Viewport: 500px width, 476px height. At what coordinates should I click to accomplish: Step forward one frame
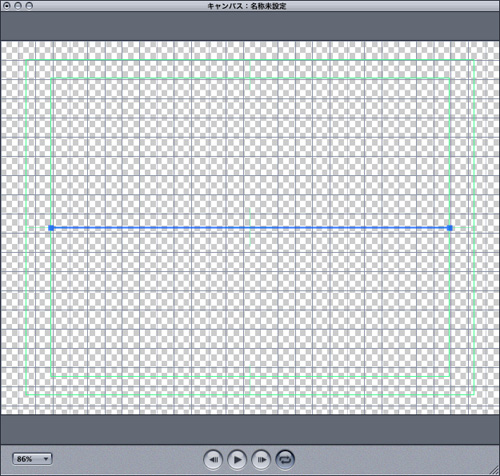[x=261, y=460]
